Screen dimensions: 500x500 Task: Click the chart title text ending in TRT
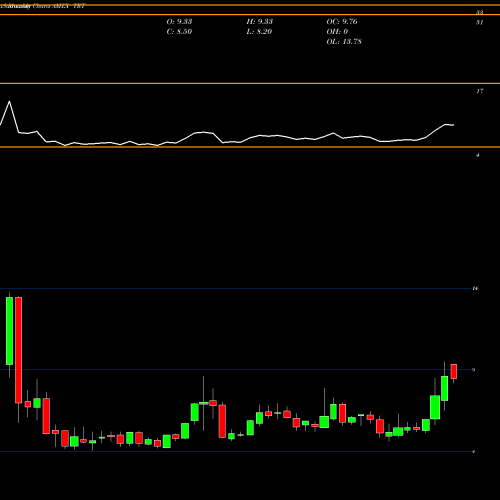pos(43,6)
